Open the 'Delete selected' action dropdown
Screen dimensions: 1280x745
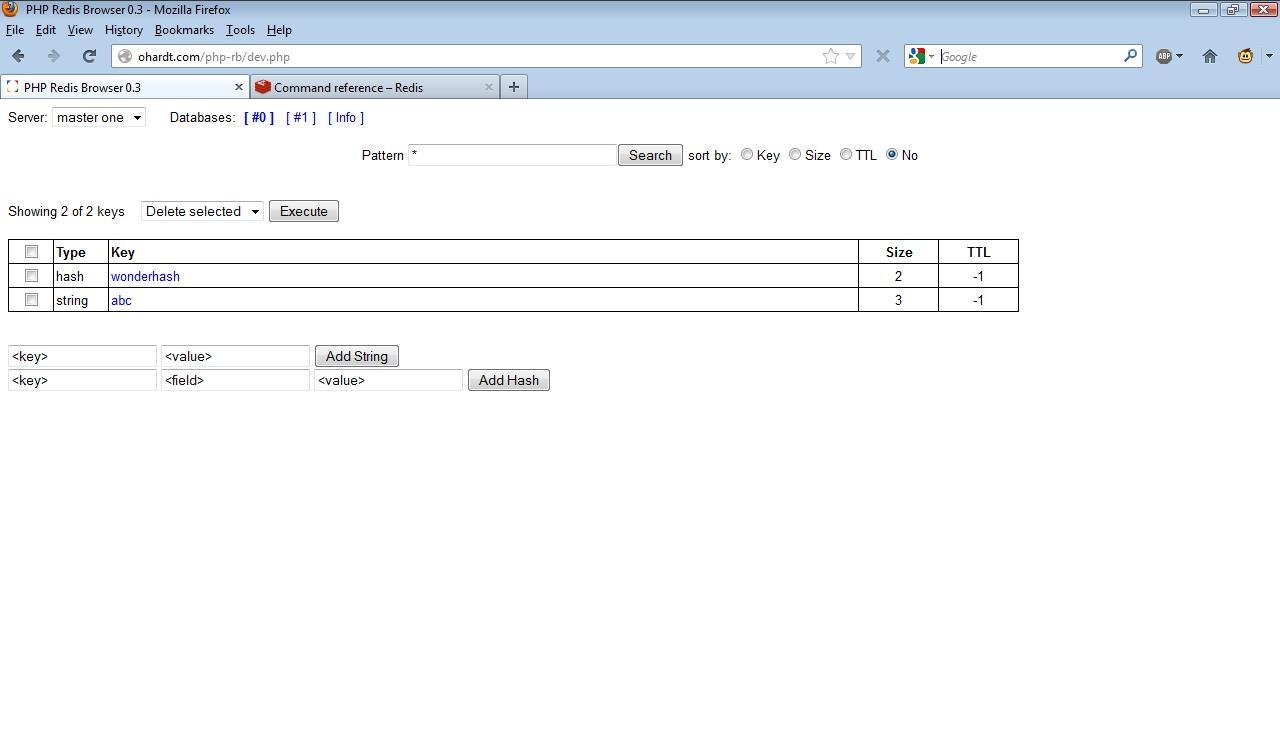tap(200, 211)
